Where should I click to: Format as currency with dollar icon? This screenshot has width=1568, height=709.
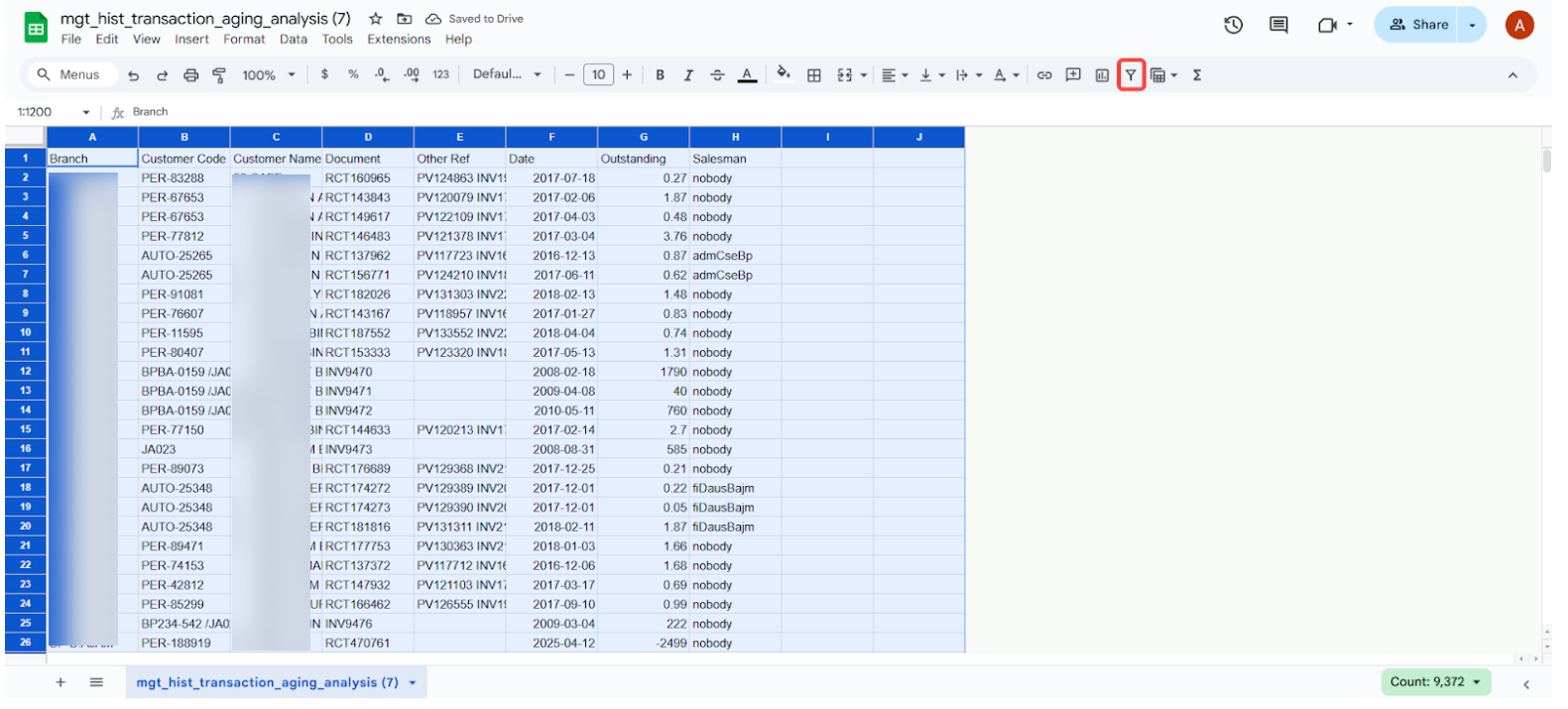pyautogui.click(x=324, y=74)
